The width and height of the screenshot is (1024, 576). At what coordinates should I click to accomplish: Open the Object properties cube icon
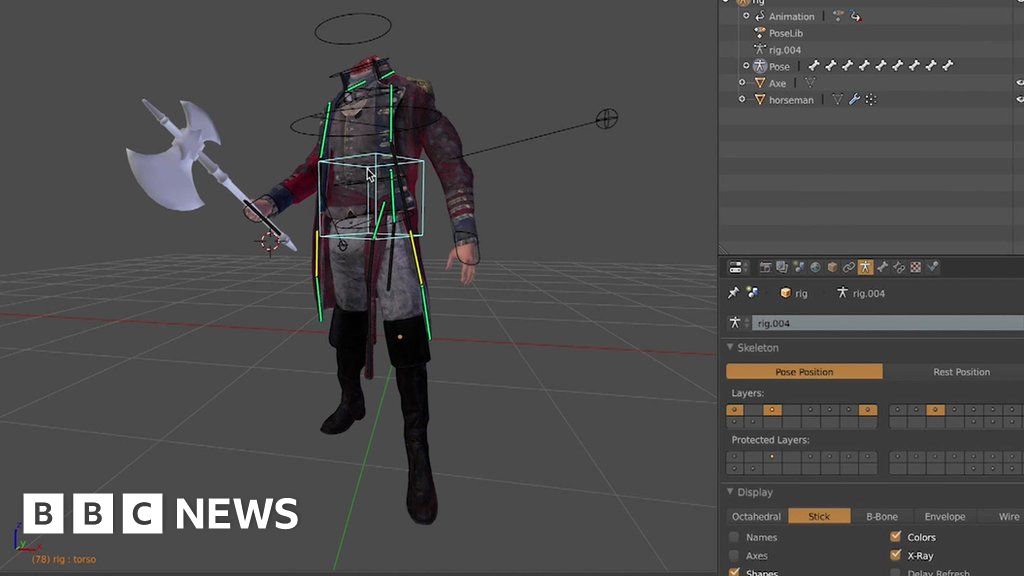point(831,267)
